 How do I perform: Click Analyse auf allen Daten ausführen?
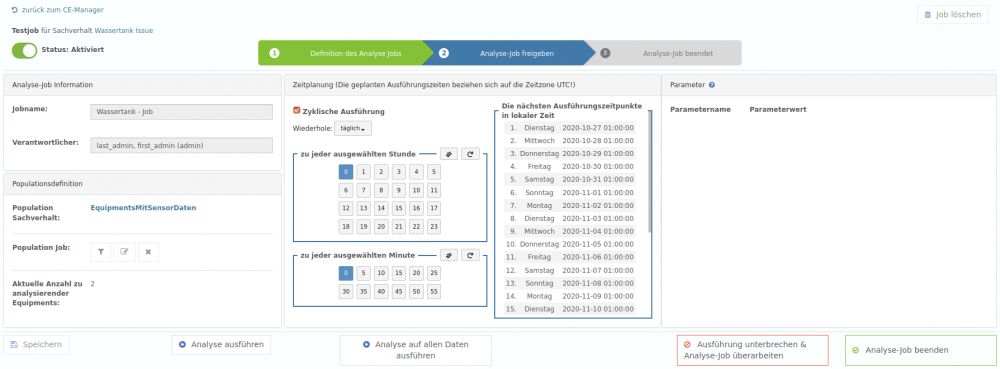pos(416,350)
